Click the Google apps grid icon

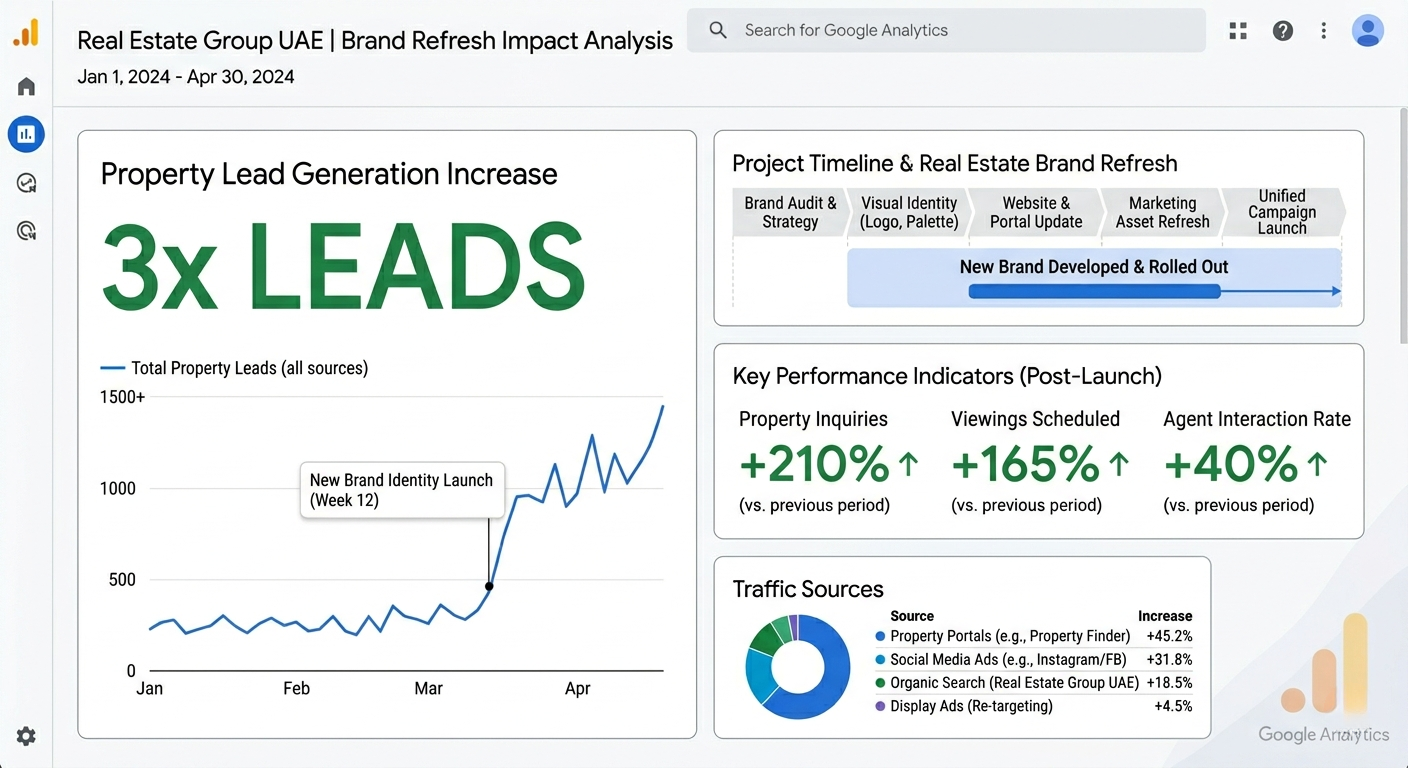pos(1238,31)
